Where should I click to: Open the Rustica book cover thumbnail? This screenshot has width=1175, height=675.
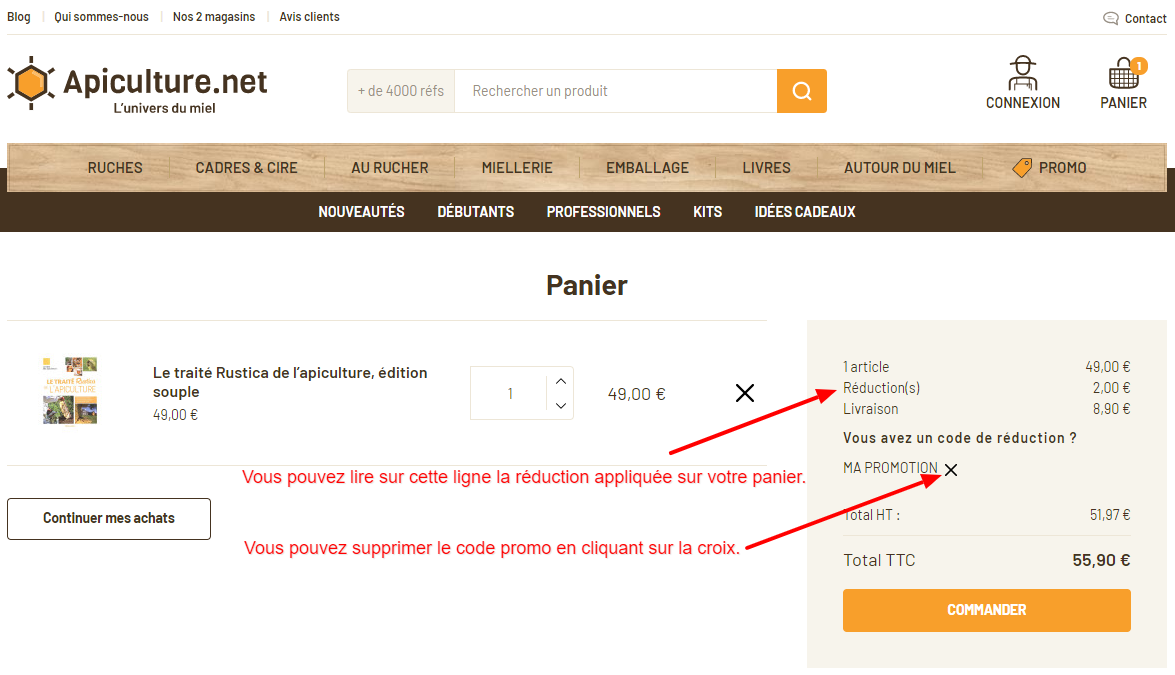click(70, 391)
